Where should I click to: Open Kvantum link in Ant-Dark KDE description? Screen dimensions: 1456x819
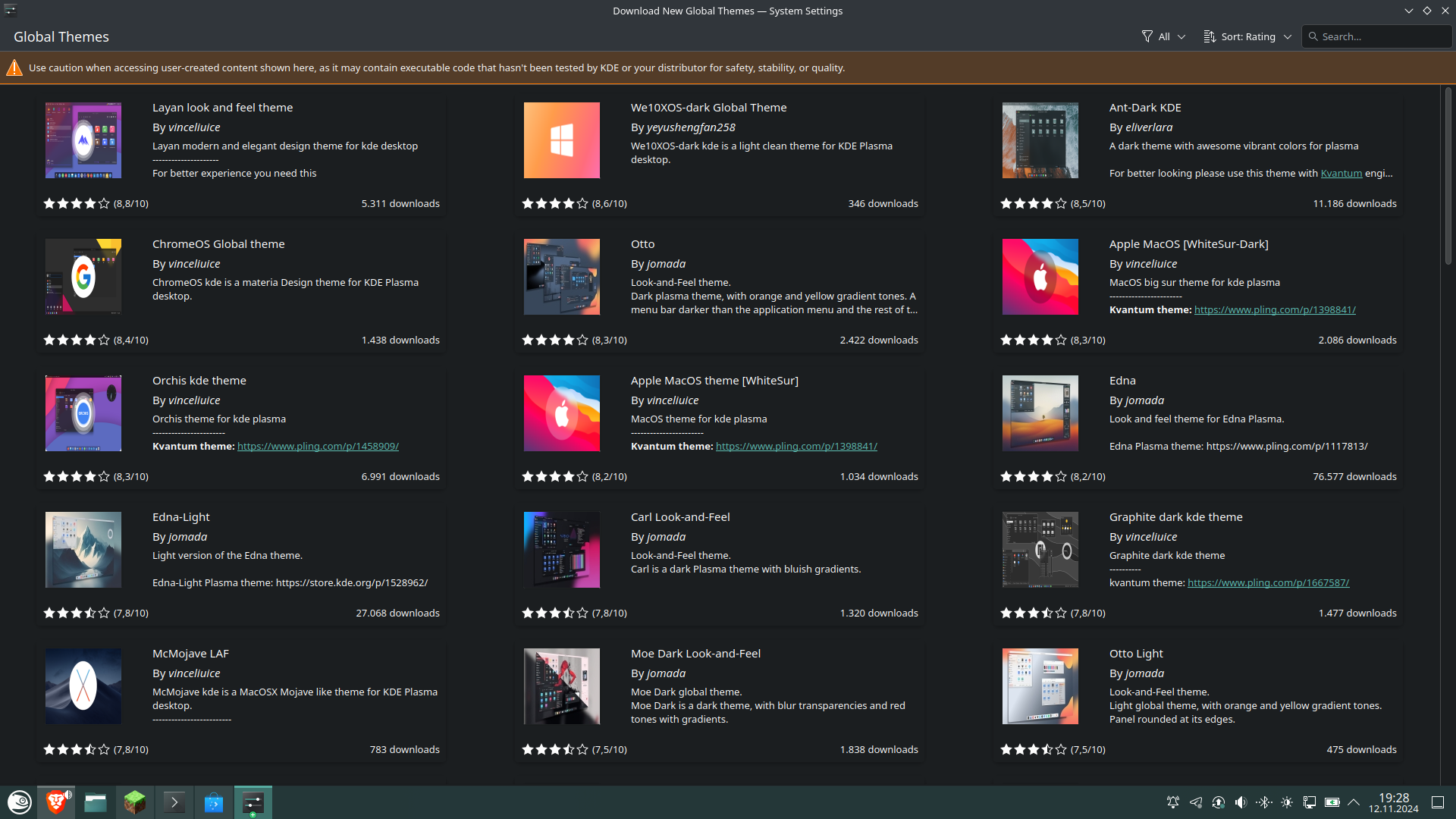click(1341, 174)
